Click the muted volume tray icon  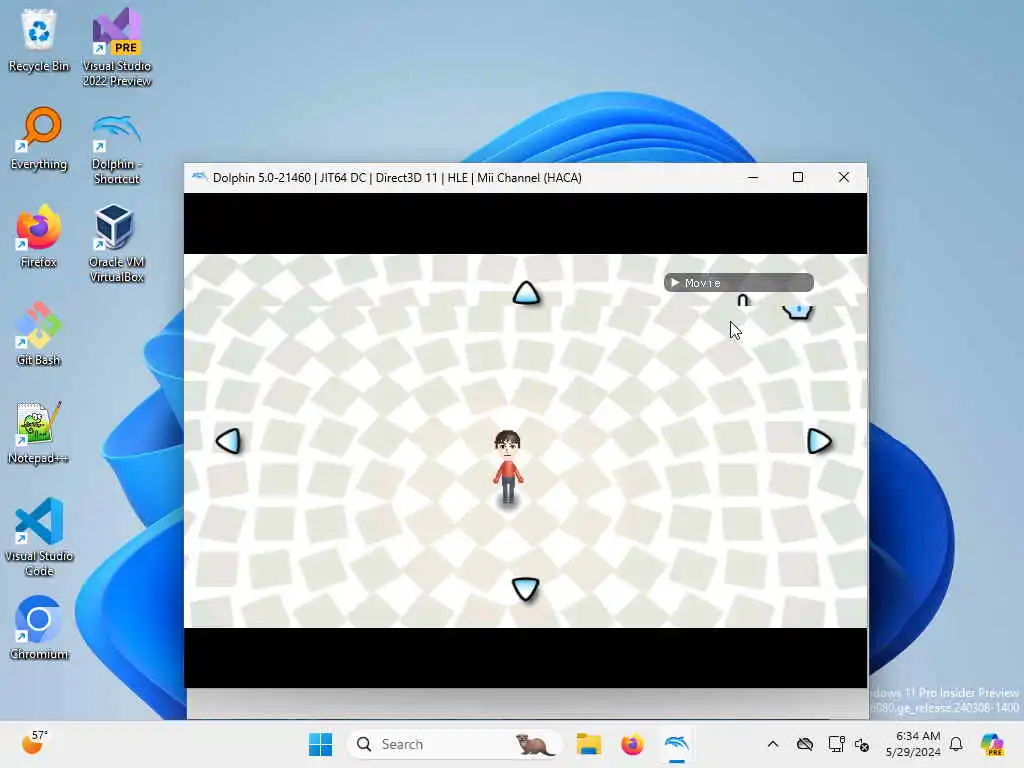(862, 745)
